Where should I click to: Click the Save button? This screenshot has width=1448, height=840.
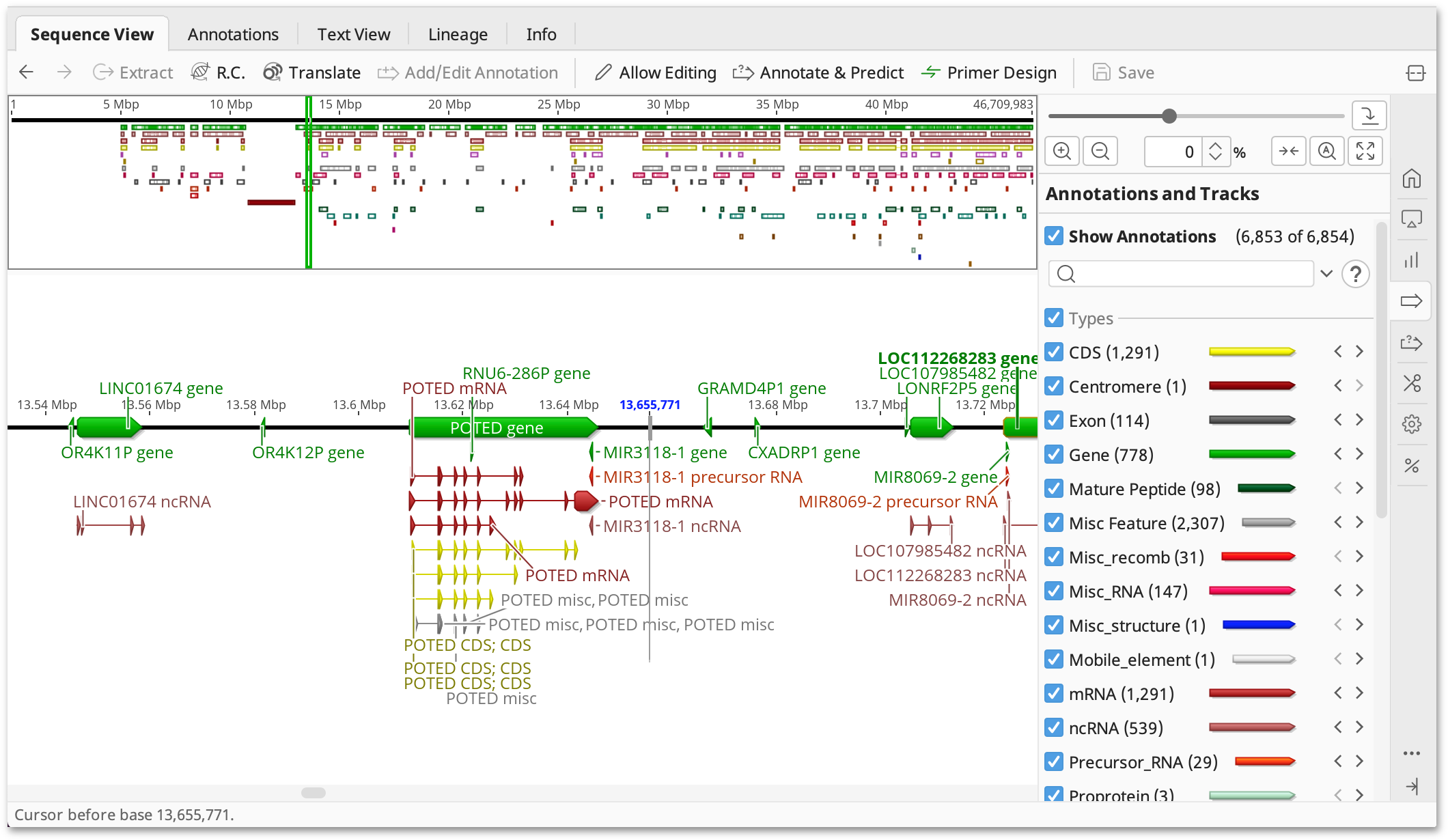coord(1124,72)
